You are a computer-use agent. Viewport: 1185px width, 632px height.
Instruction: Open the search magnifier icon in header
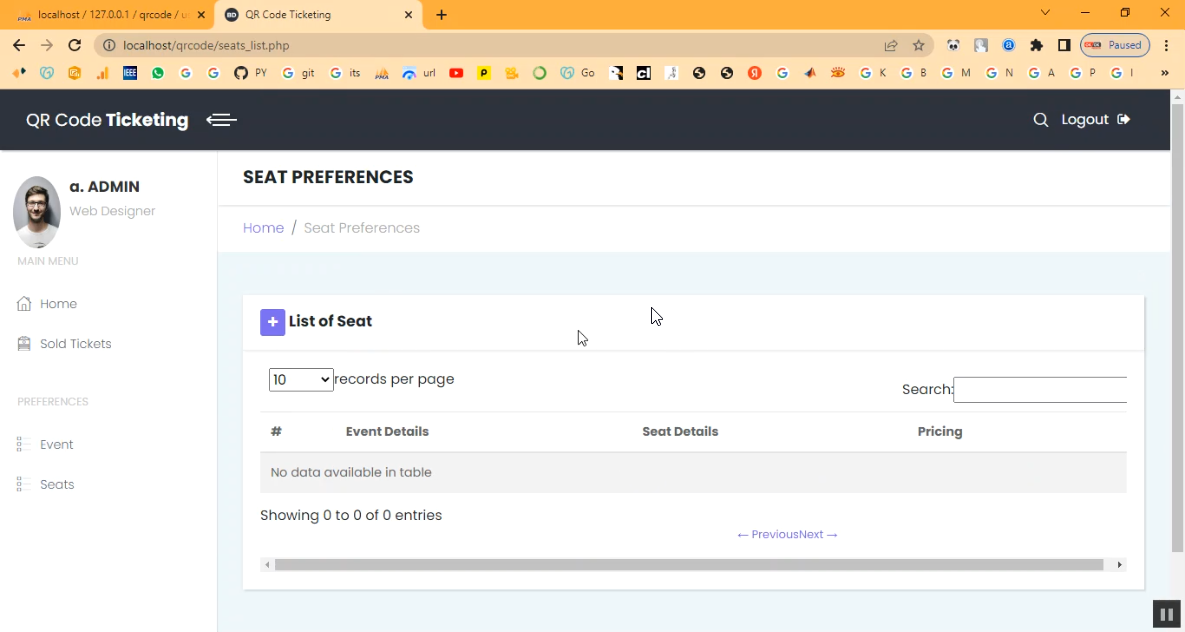click(x=1040, y=120)
